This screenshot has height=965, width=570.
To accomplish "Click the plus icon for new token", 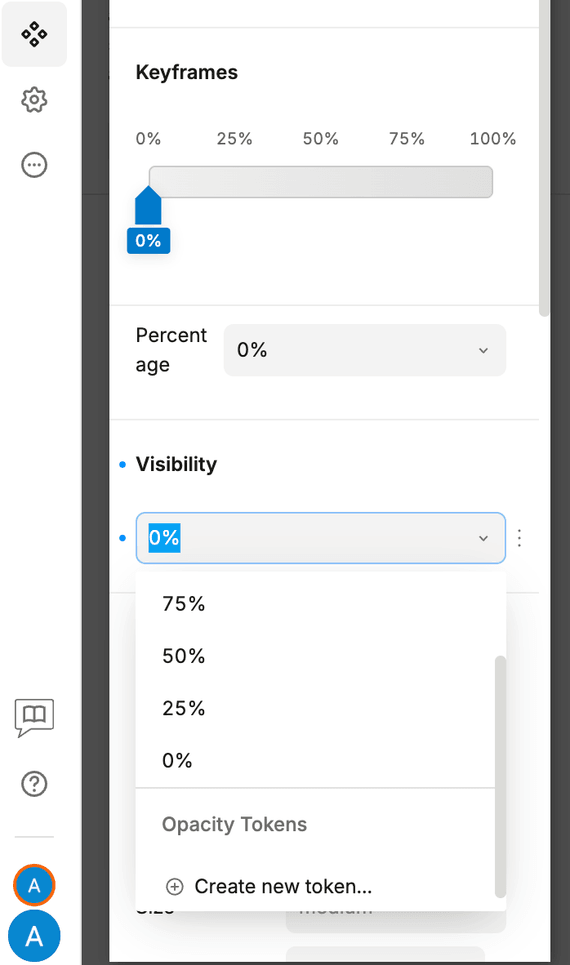I will pyautogui.click(x=175, y=887).
